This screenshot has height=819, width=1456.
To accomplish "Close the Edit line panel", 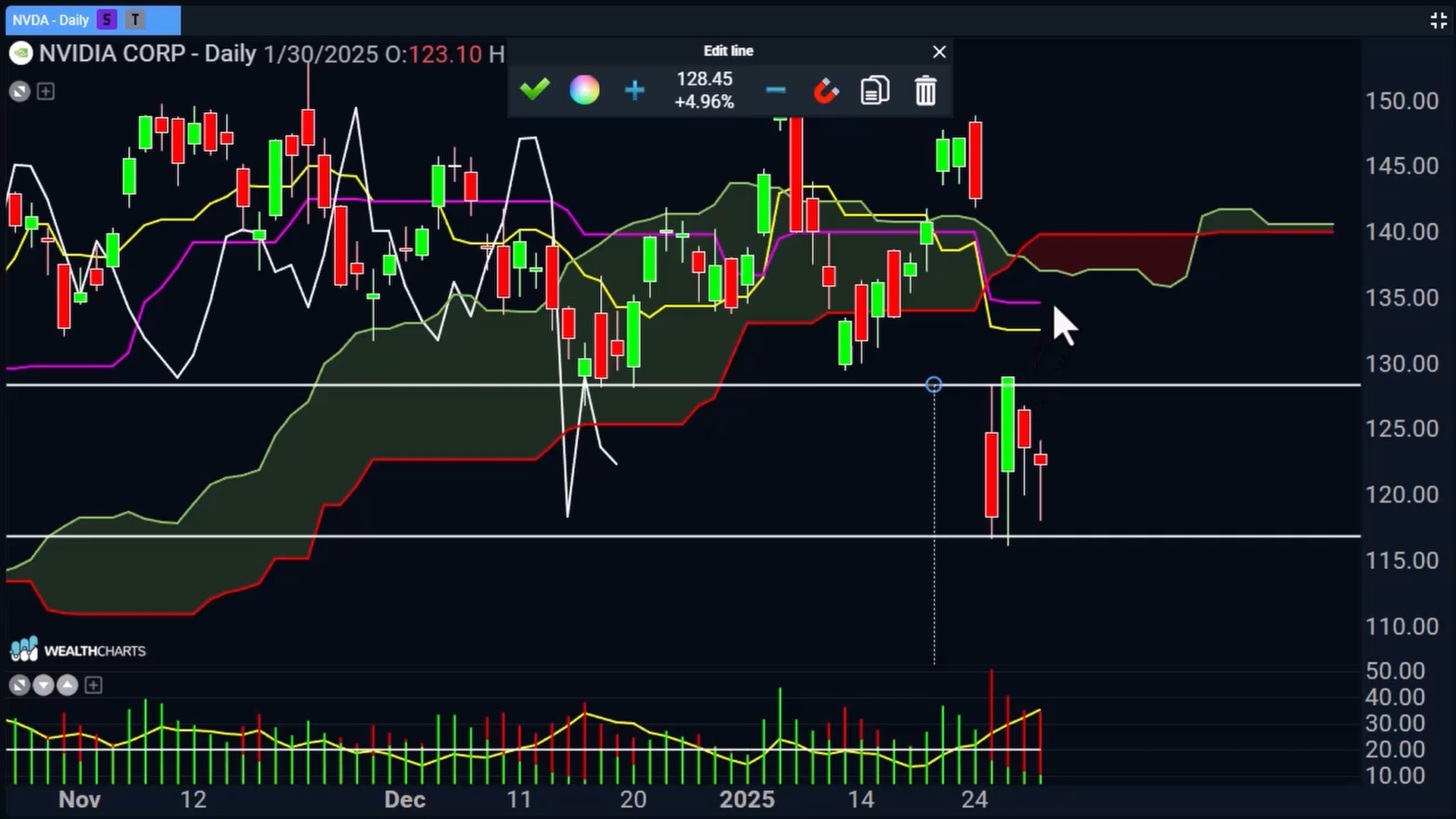I will point(939,52).
